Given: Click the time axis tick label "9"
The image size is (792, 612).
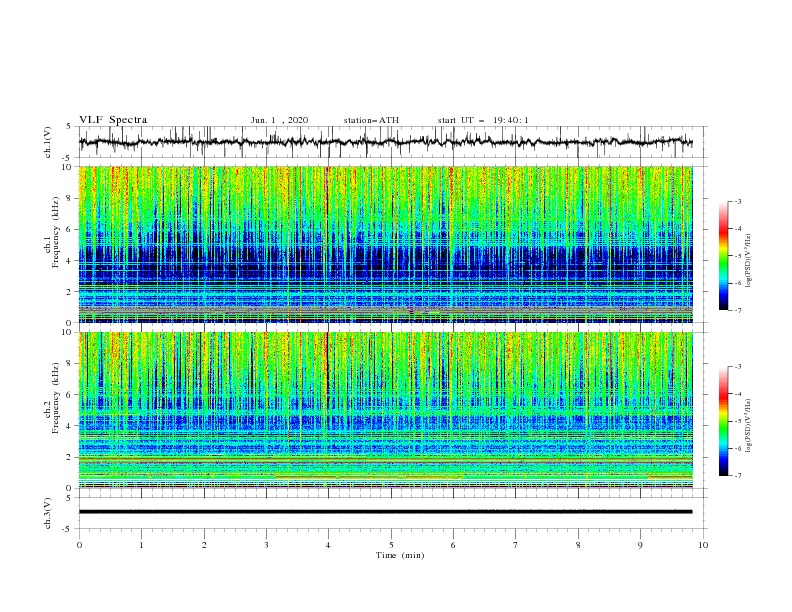Looking at the screenshot, I should point(640,545).
